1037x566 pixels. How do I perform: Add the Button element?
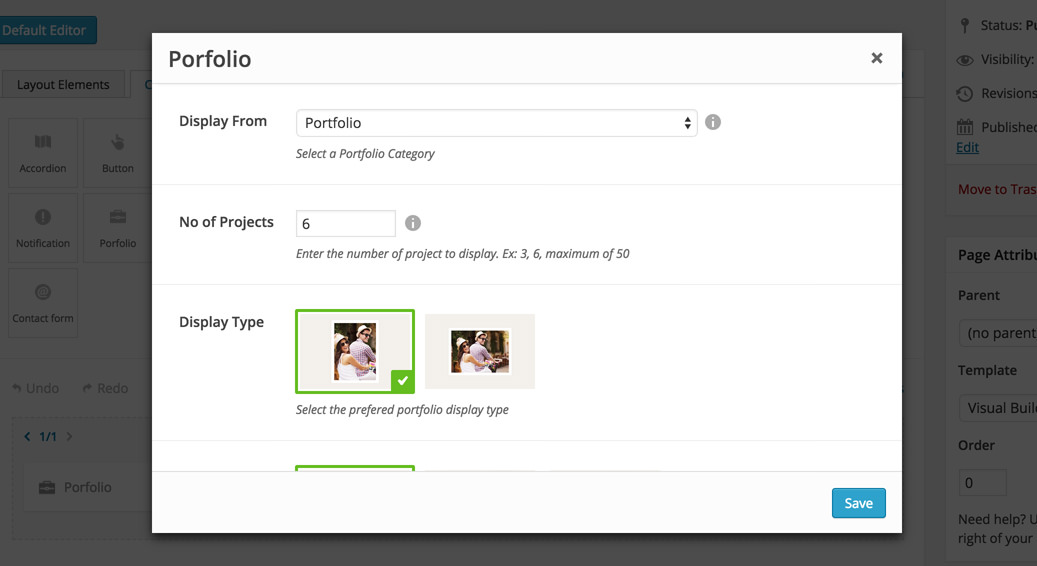coord(118,153)
